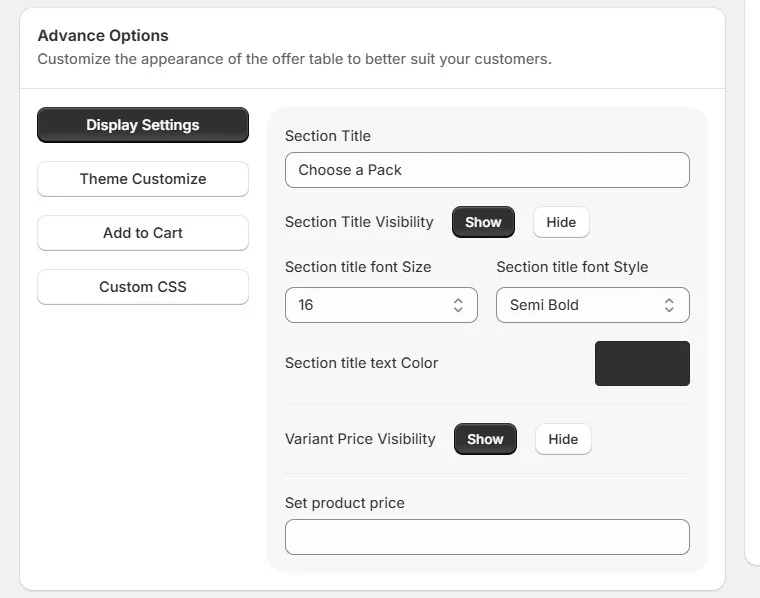Open the Display Settings tab
This screenshot has height=598, width=760.
[x=143, y=125]
